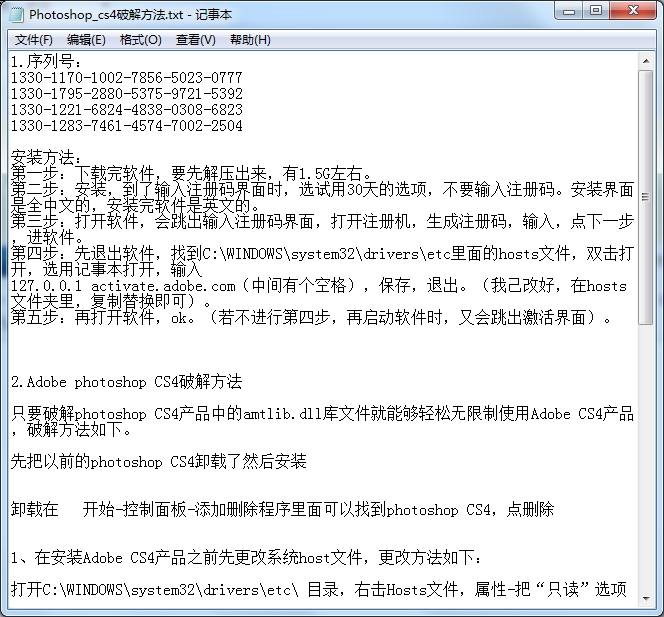This screenshot has height=617, width=664.
Task: Click serial number 1330-1283-7461-4574-7002-2504
Action: [127, 126]
